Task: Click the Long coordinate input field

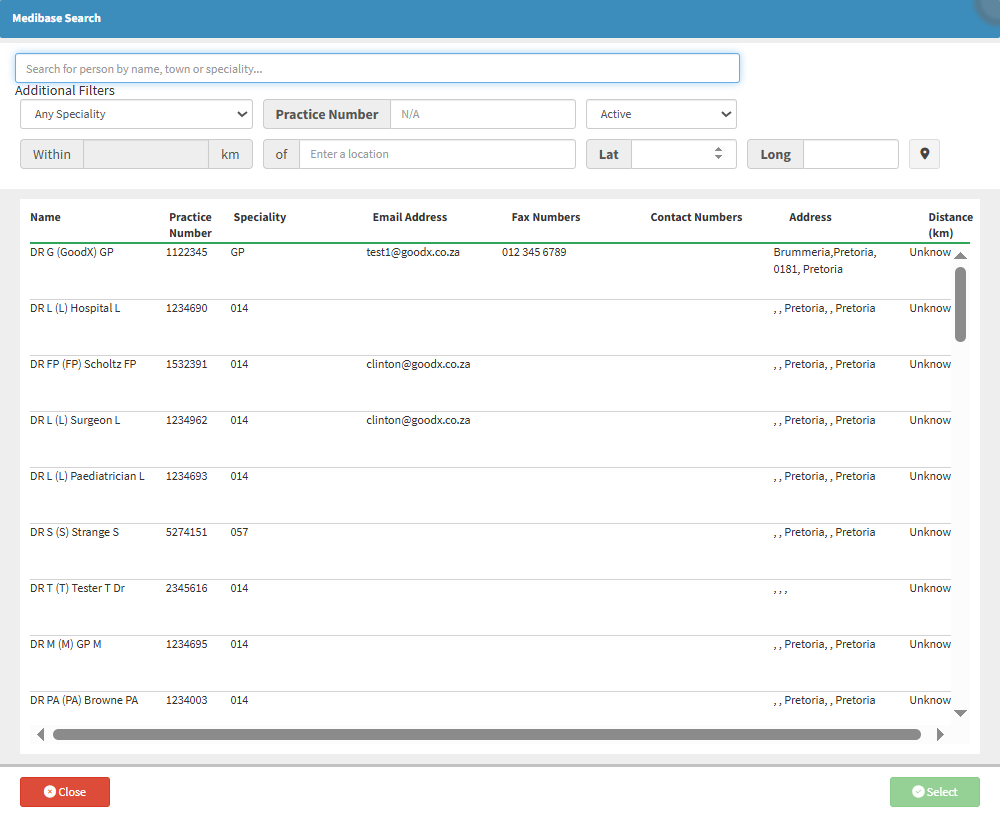Action: tap(850, 154)
